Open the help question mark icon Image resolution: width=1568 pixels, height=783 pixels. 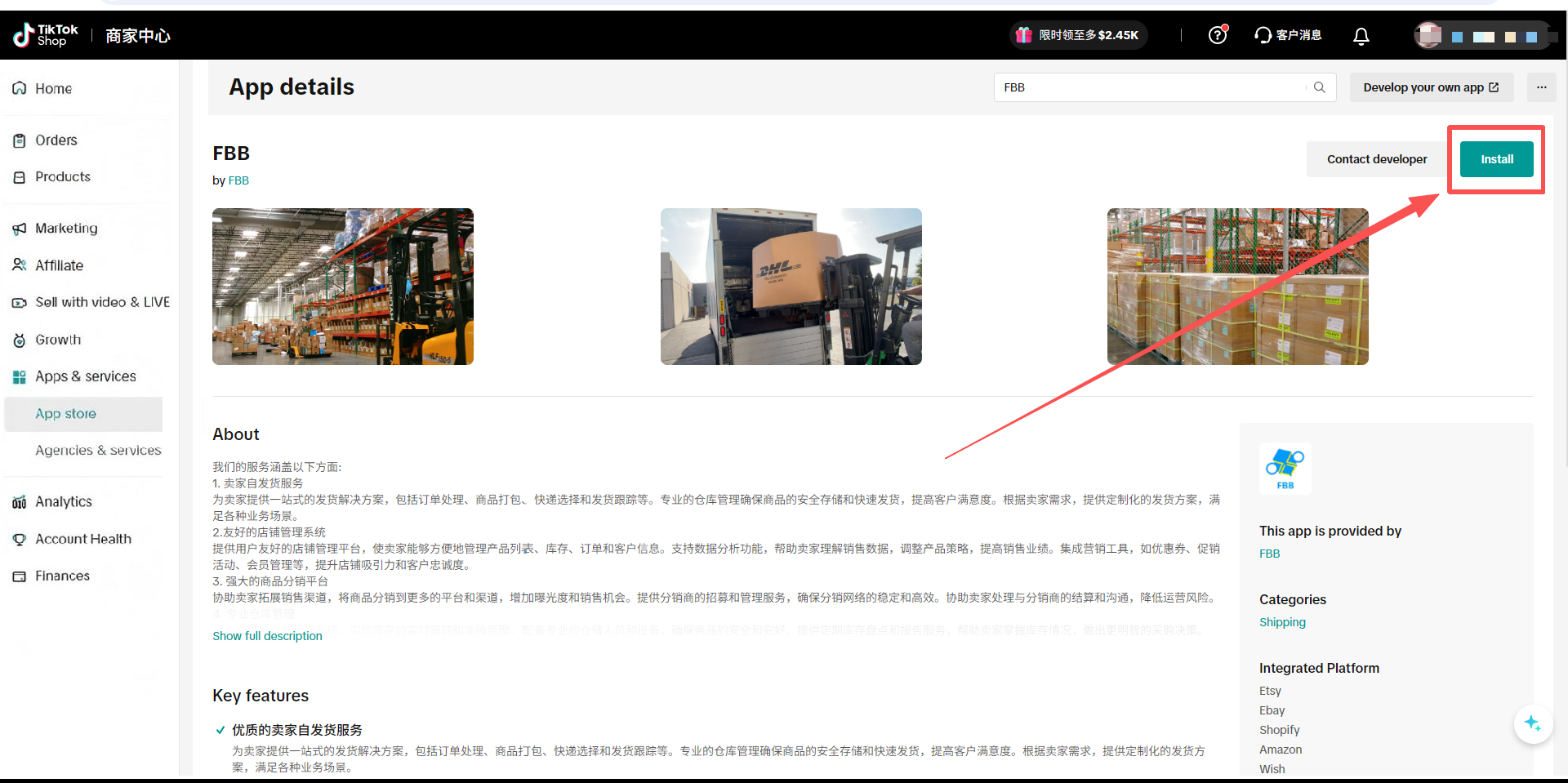(x=1218, y=35)
